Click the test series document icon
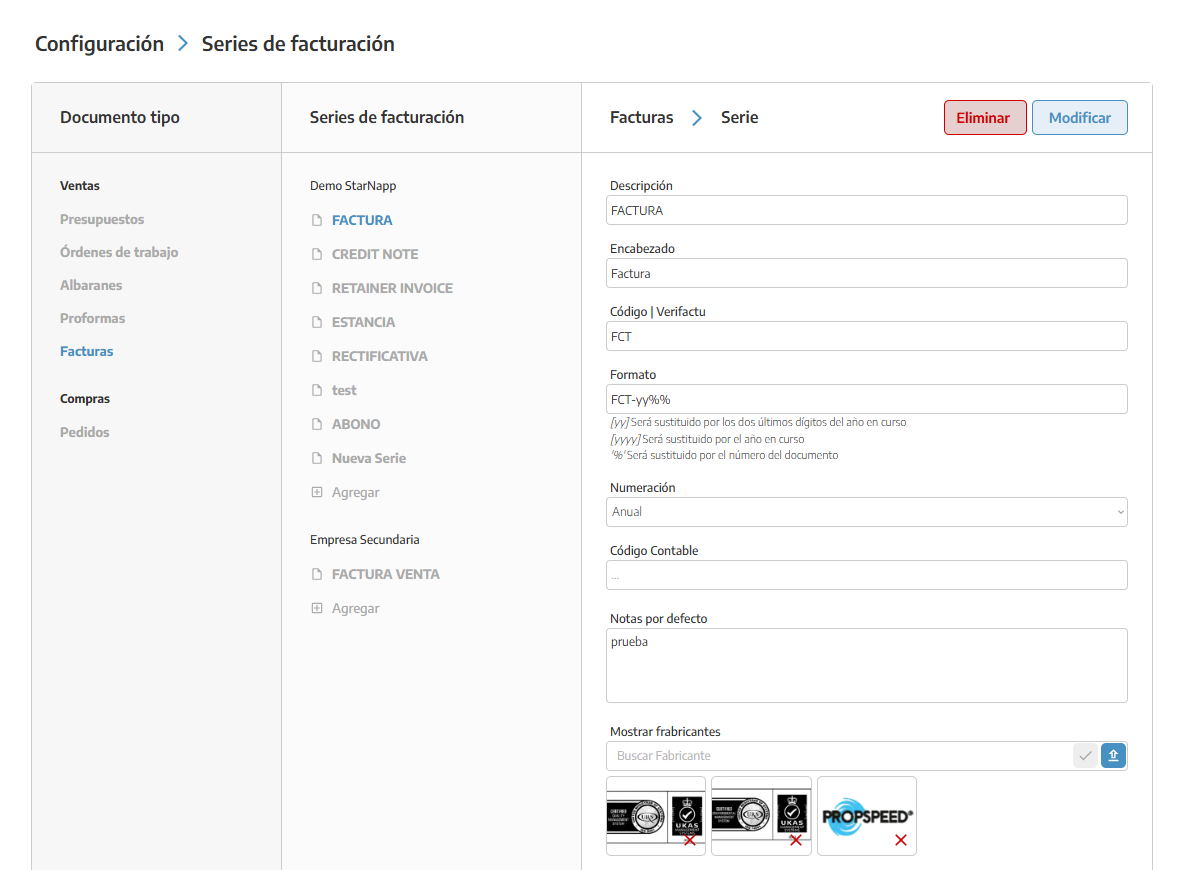This screenshot has height=870, width=1177. pos(317,390)
